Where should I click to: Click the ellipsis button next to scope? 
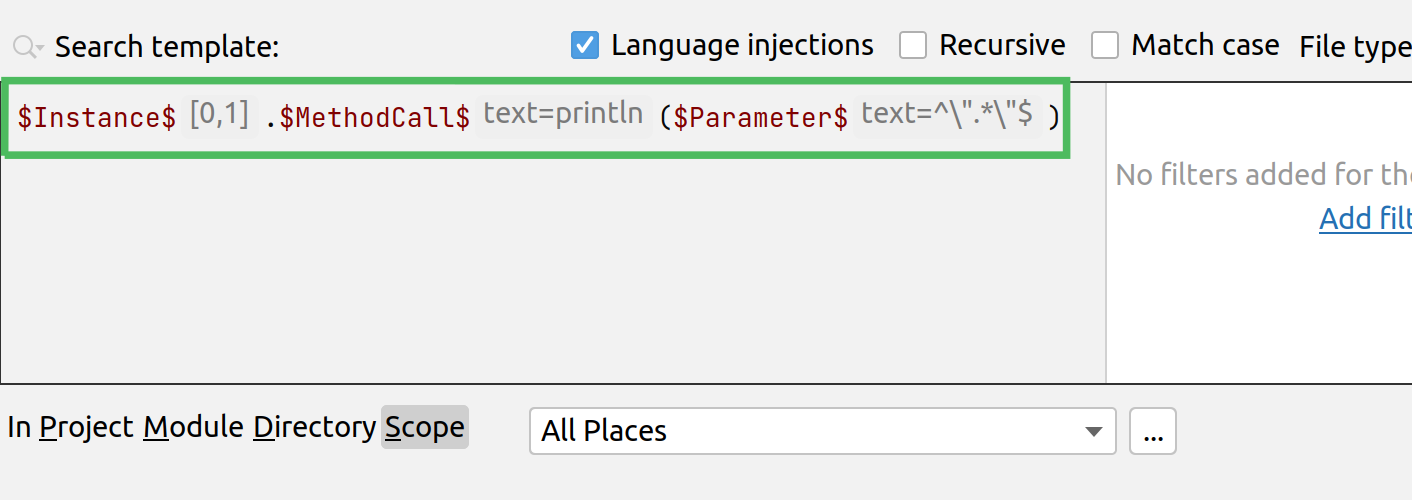point(1152,431)
